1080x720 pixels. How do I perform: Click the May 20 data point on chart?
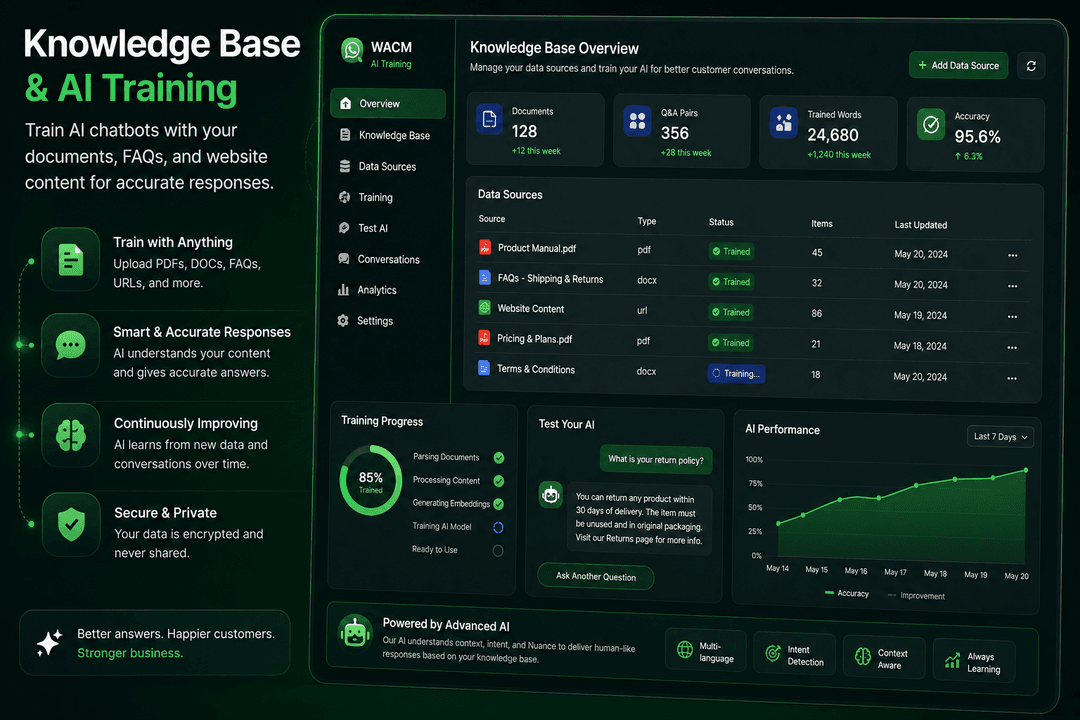pos(1026,470)
